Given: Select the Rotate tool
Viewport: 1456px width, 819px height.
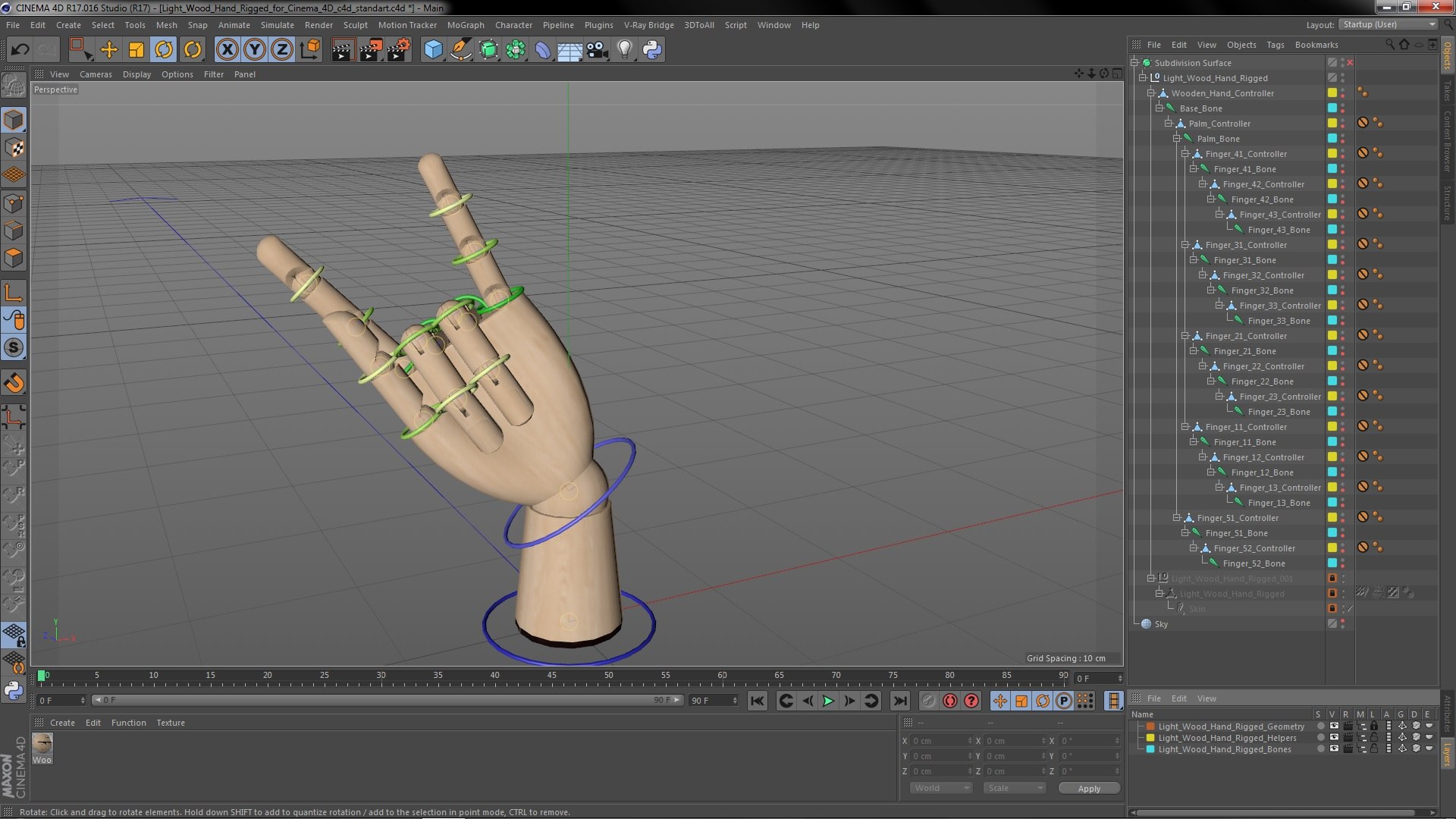Looking at the screenshot, I should coord(164,50).
